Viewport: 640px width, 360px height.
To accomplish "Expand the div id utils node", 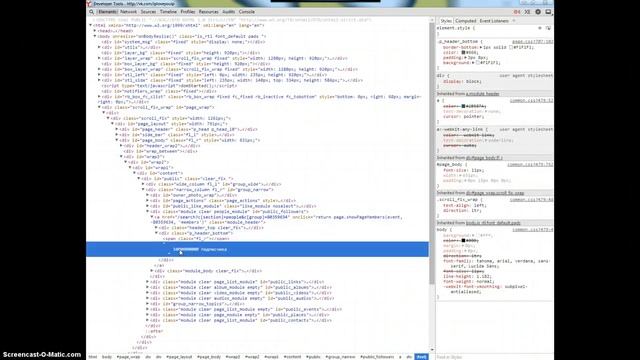I will click(x=99, y=47).
